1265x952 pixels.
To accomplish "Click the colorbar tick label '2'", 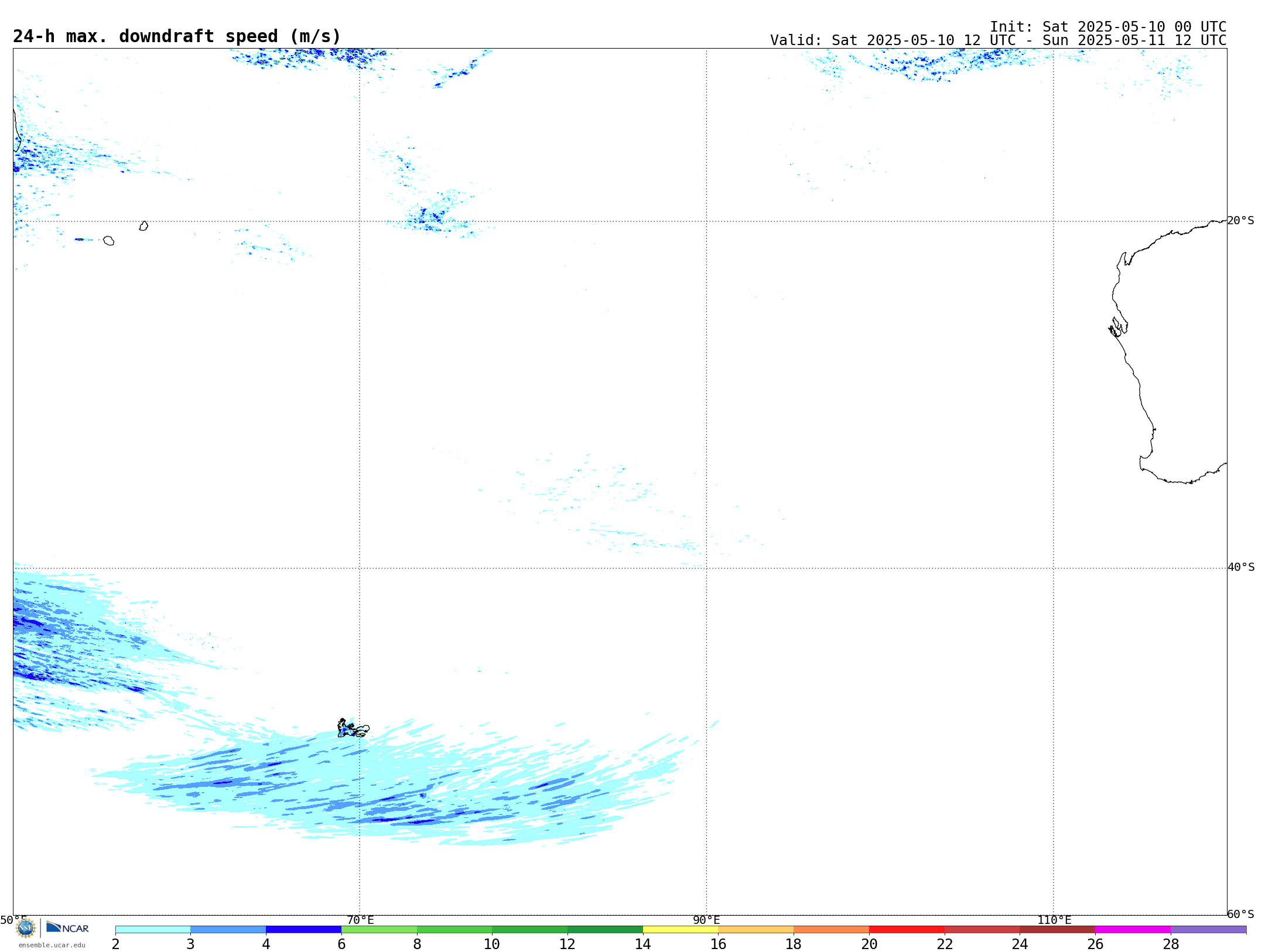I will 115,944.
